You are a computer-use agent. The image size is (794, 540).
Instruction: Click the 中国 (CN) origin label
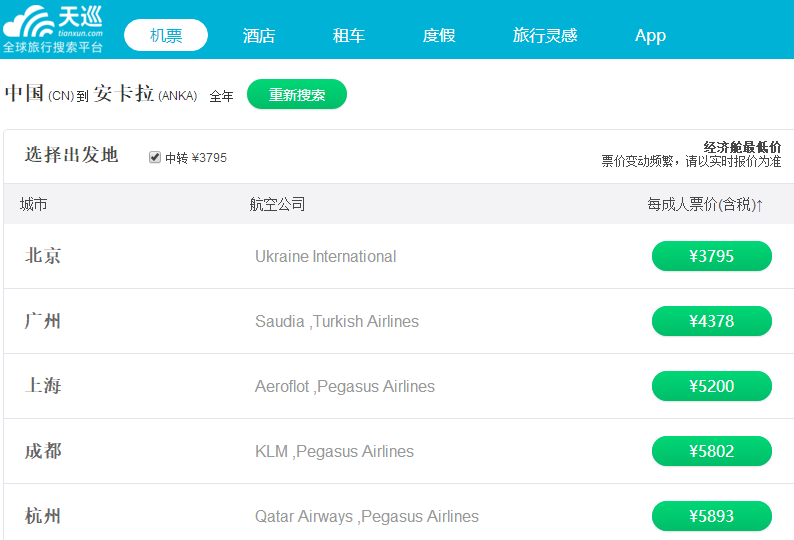(39, 94)
